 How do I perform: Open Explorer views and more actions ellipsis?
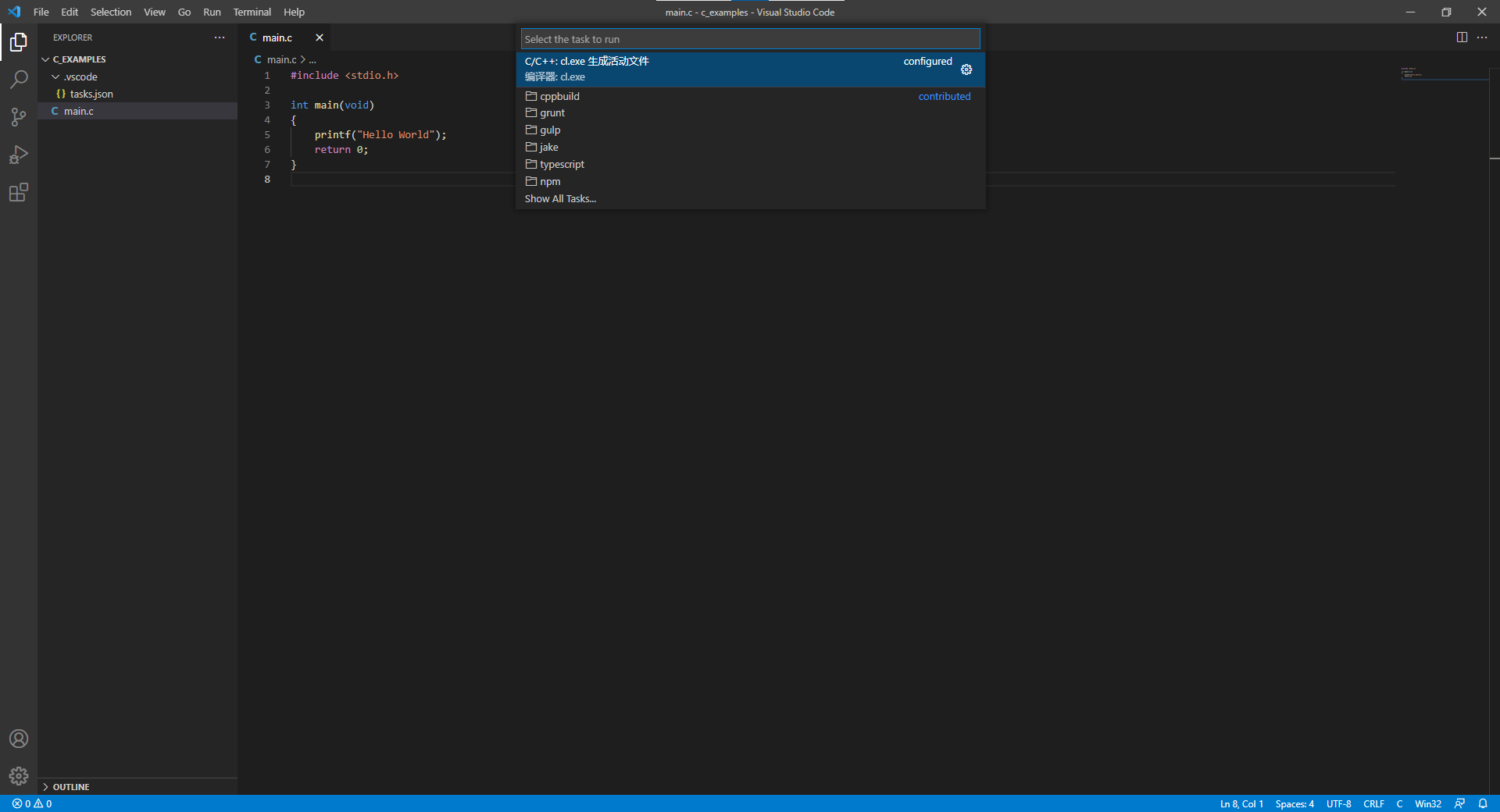coord(220,37)
